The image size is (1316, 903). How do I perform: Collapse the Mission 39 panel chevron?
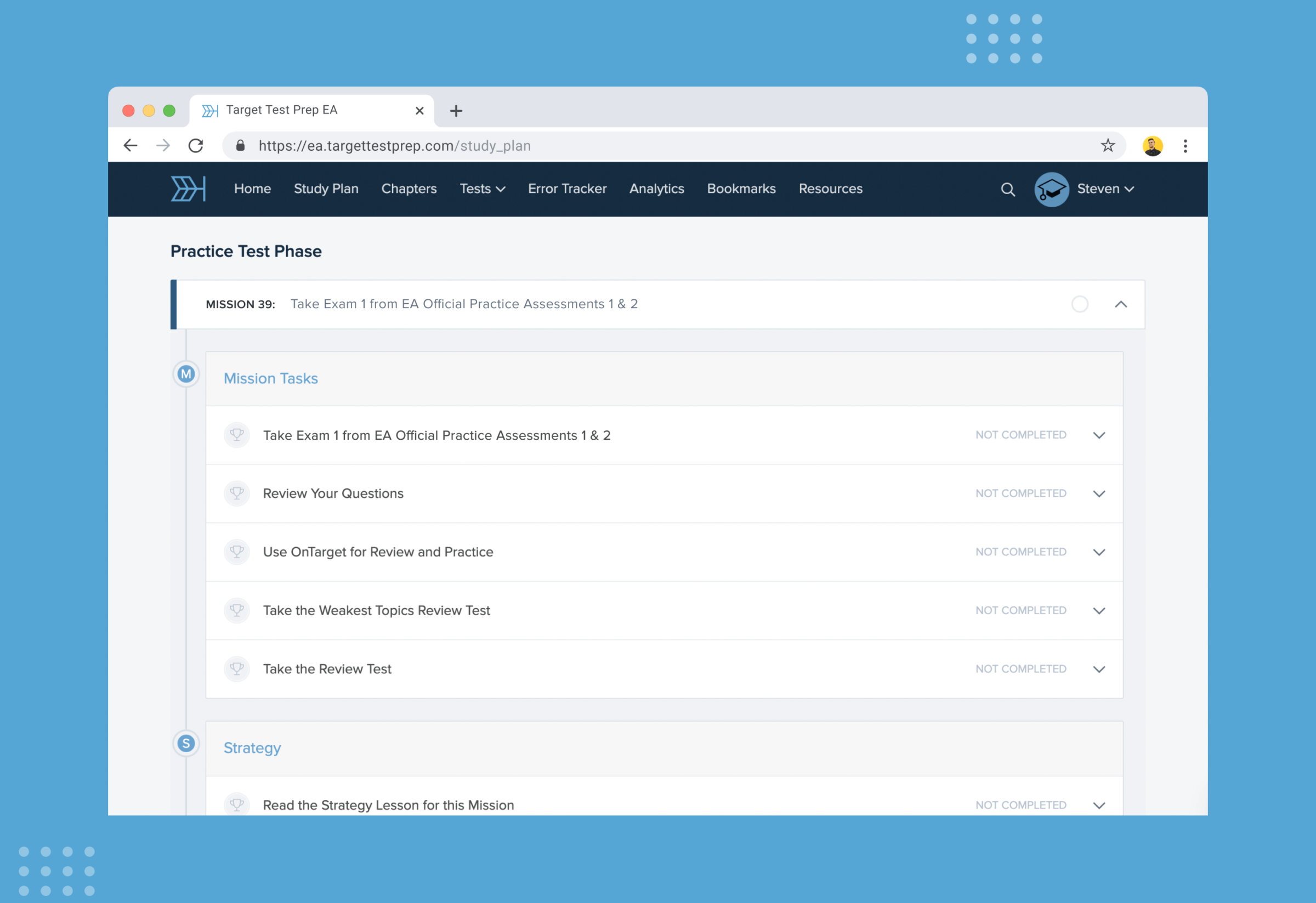[x=1121, y=304]
